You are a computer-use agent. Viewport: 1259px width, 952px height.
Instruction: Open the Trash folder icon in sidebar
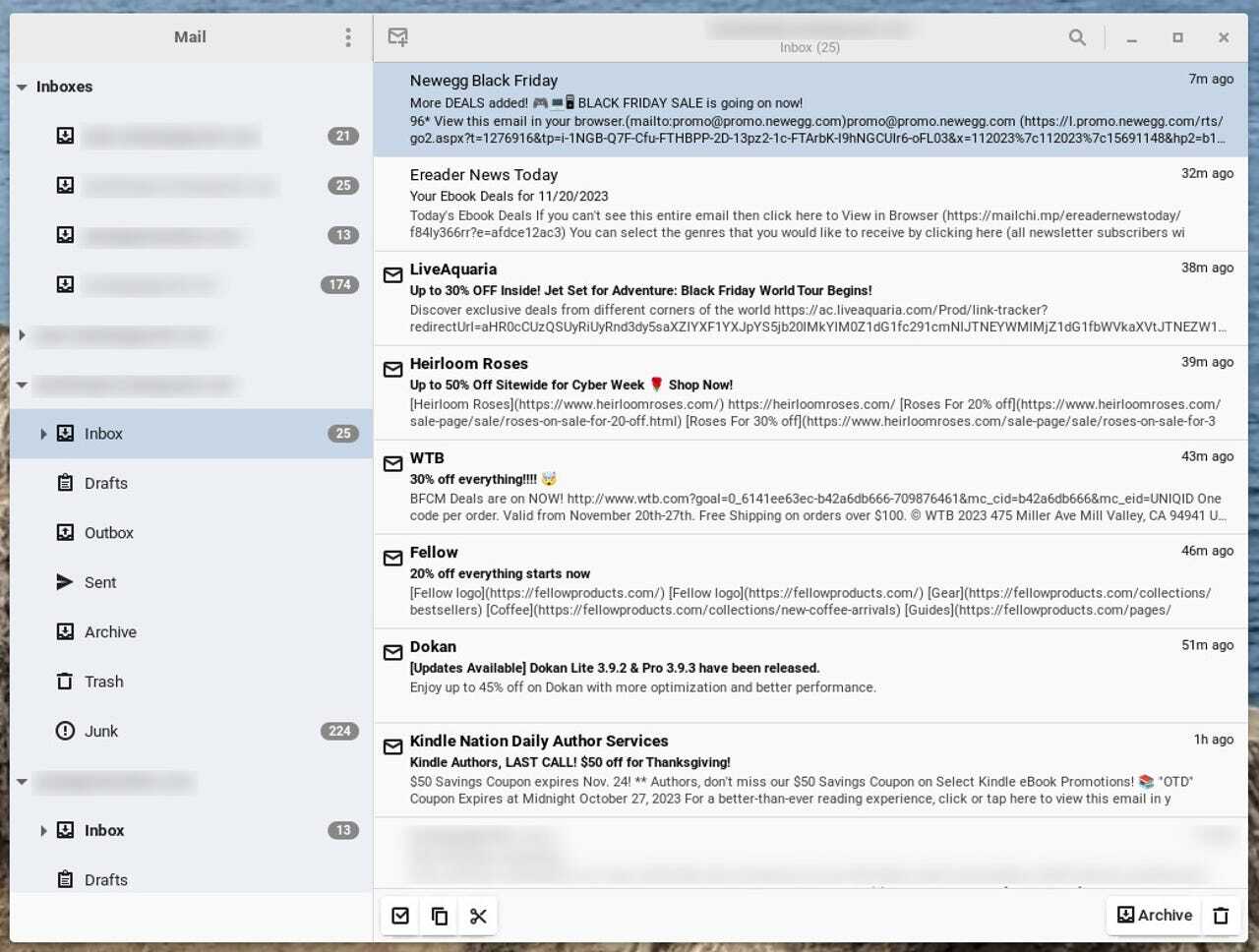pyautogui.click(x=65, y=682)
